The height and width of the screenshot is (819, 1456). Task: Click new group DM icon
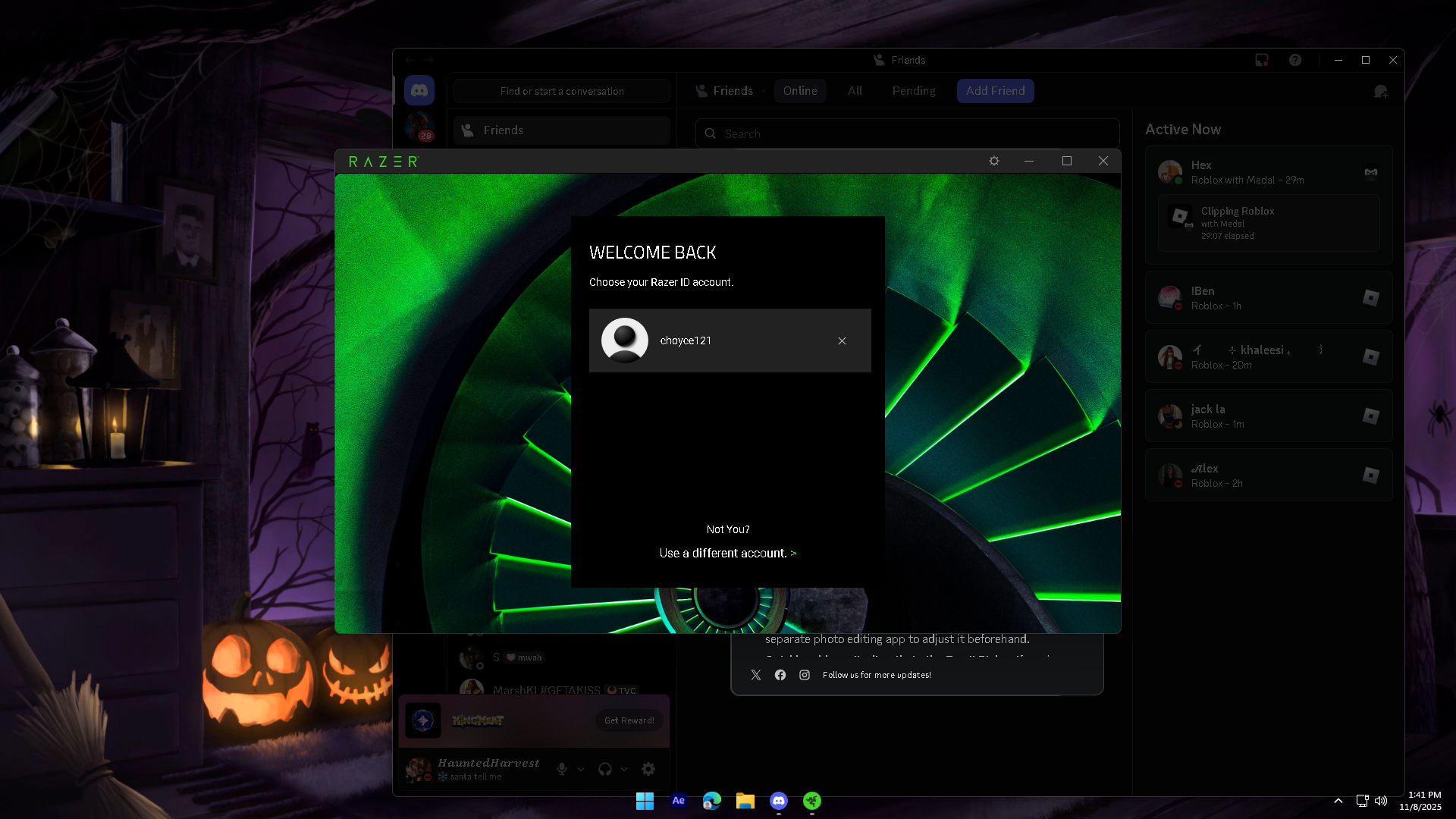coord(1381,91)
